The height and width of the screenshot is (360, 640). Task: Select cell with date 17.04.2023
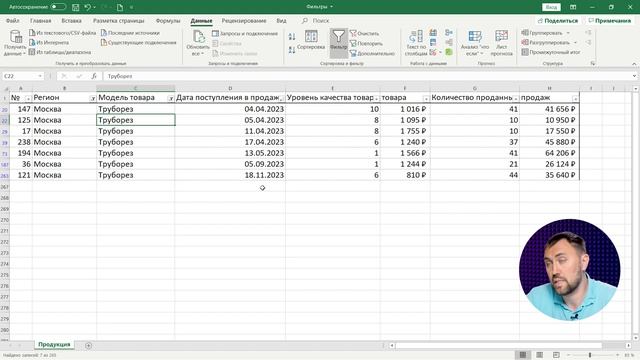(230, 142)
